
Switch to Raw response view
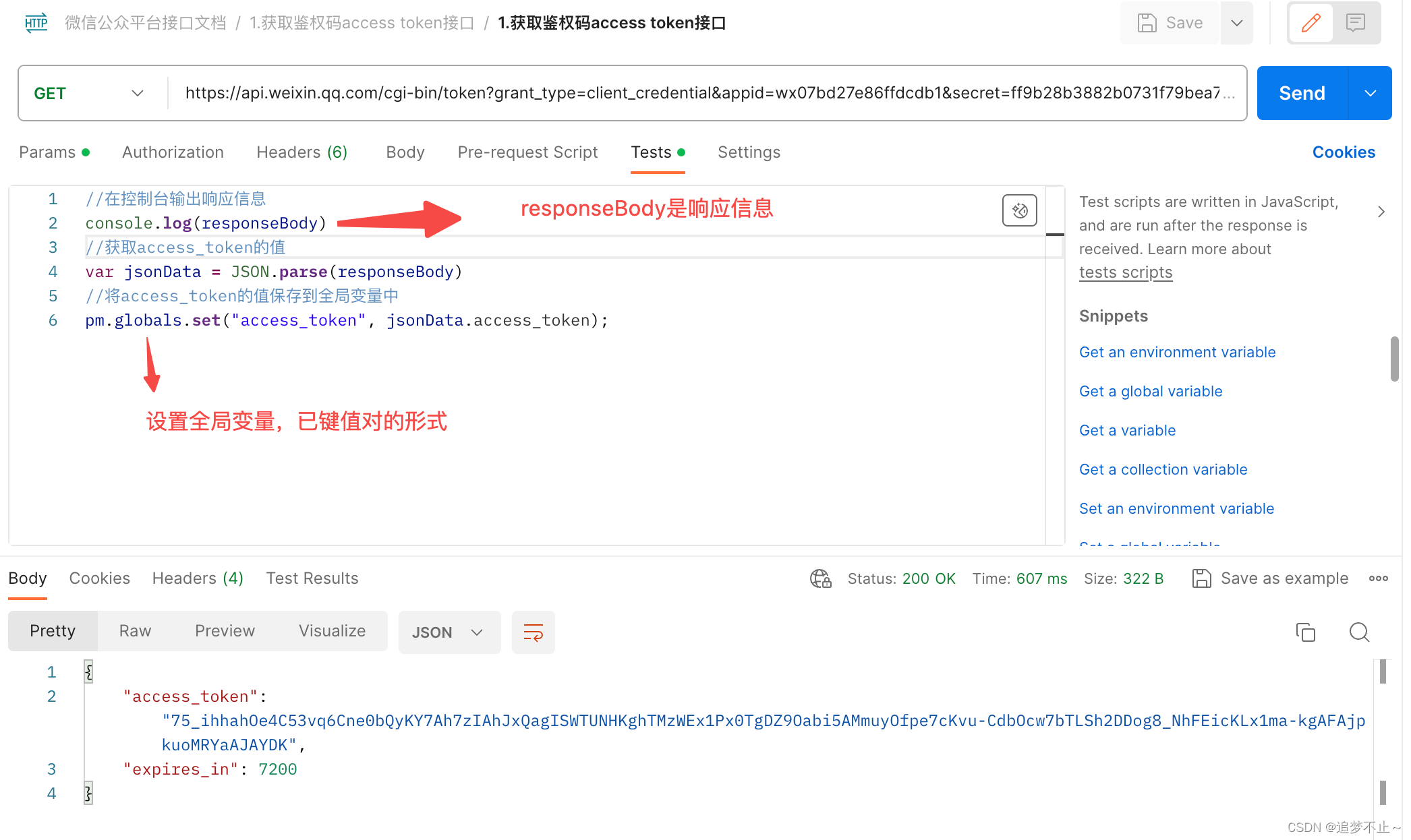coord(135,631)
